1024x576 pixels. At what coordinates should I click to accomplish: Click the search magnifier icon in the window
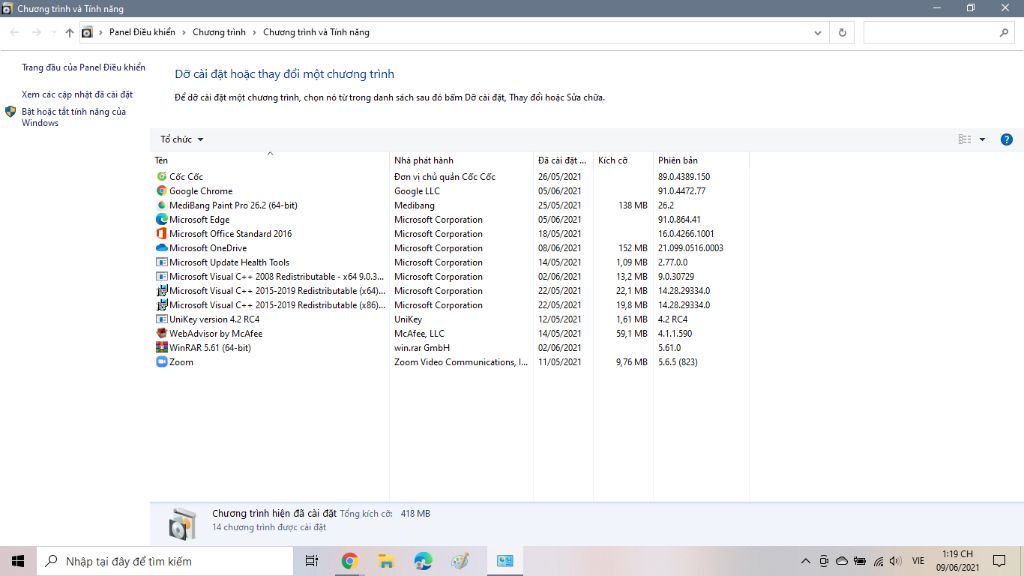pyautogui.click(x=1004, y=32)
